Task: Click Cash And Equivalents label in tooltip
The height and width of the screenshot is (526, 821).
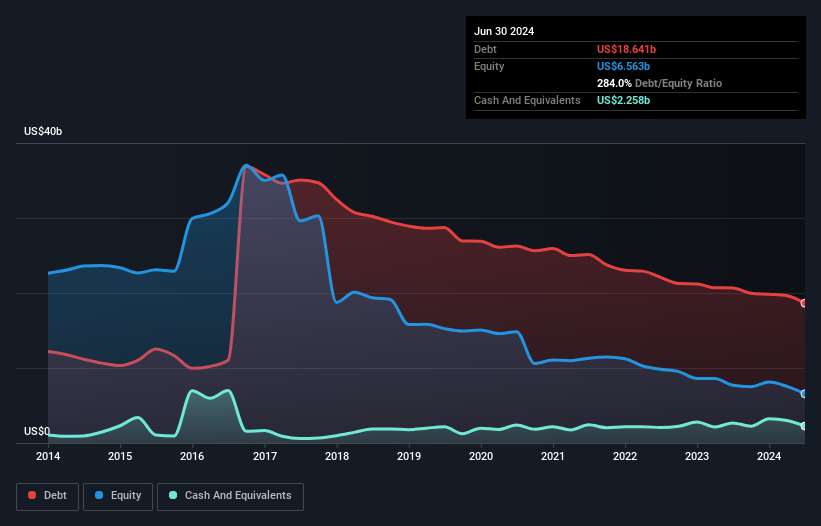Action: (x=527, y=100)
